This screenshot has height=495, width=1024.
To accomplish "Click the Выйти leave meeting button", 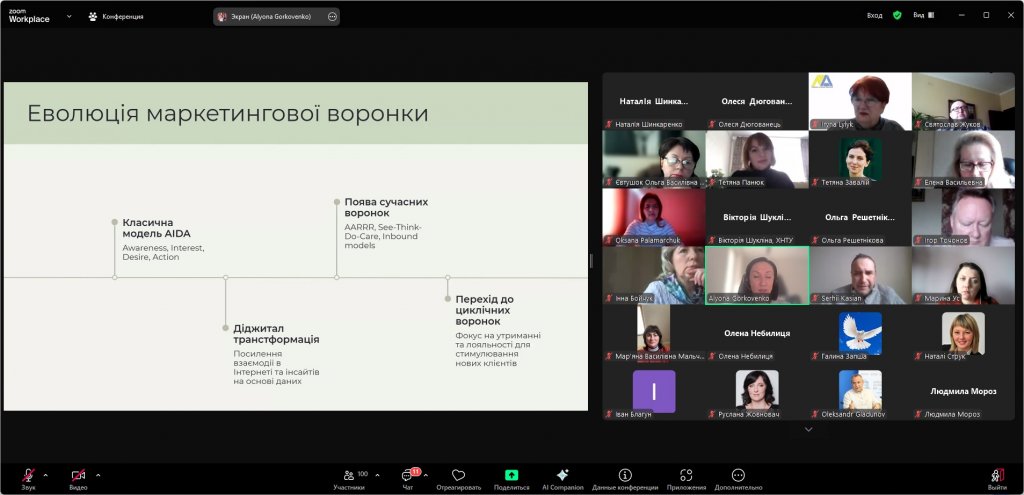I will pos(996,477).
